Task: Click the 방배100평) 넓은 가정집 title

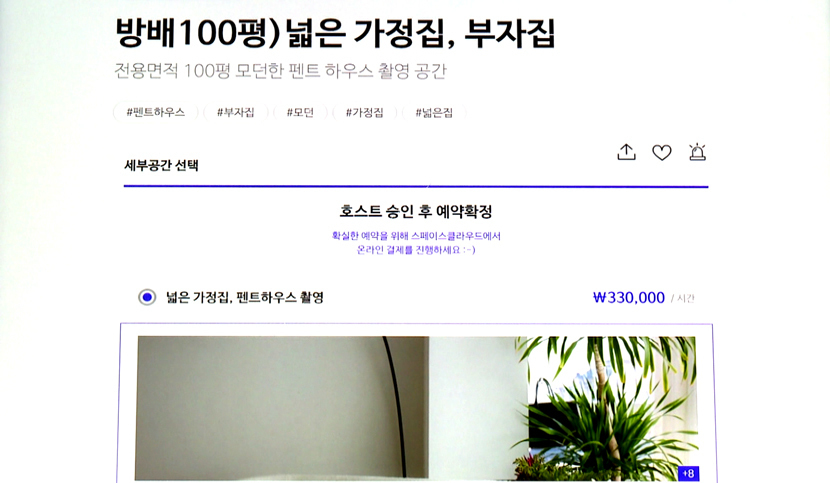Action: (335, 33)
